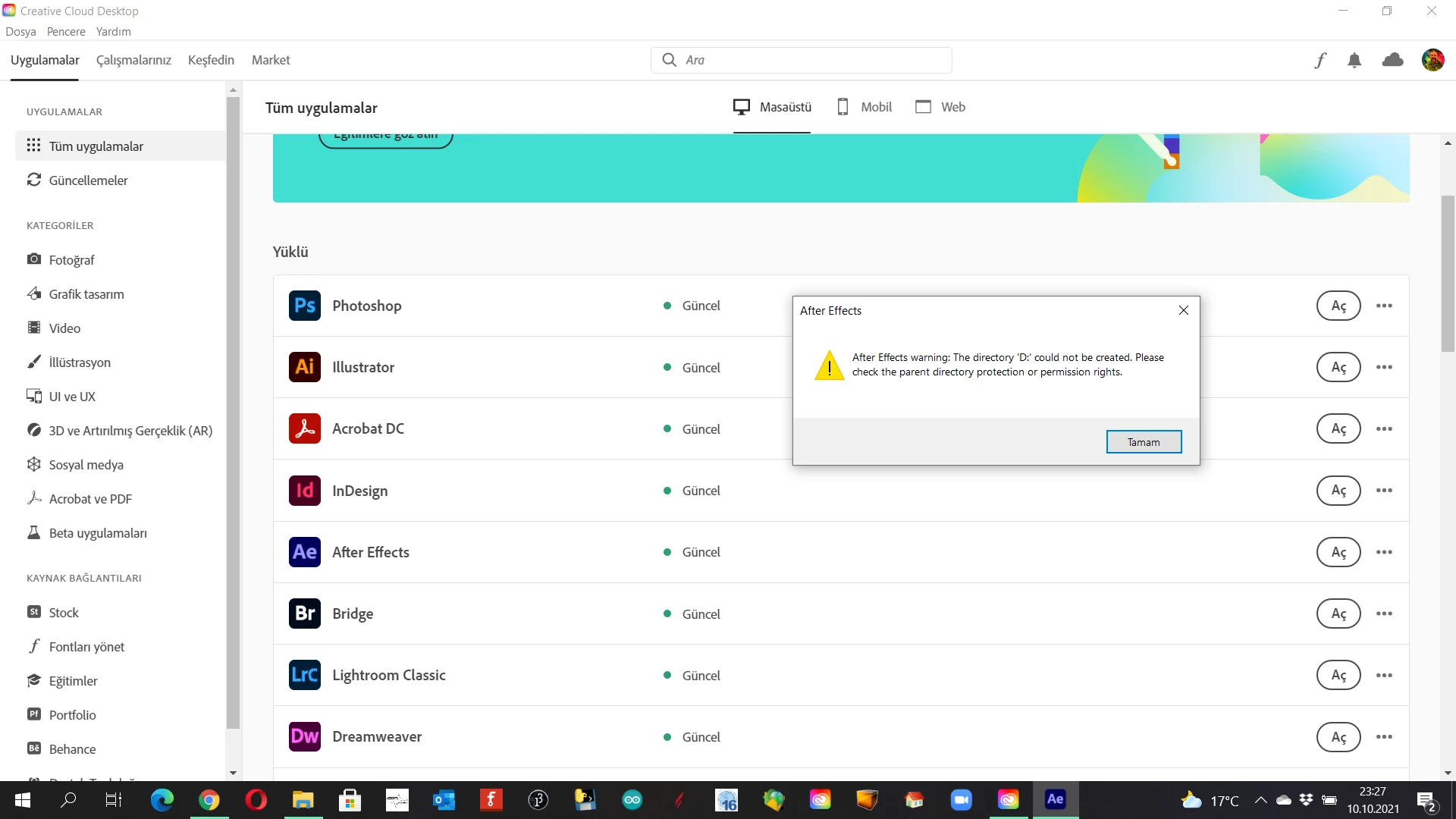Click the After Effects app icon
1456x819 pixels.
(x=304, y=552)
